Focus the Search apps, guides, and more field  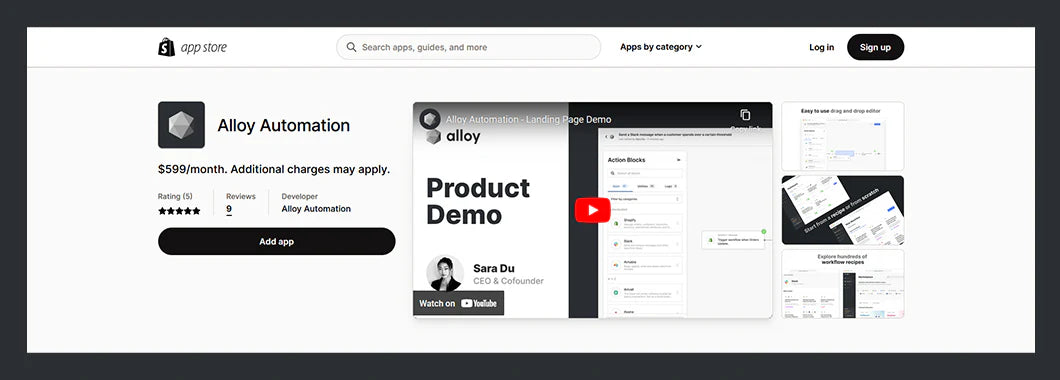[x=468, y=47]
